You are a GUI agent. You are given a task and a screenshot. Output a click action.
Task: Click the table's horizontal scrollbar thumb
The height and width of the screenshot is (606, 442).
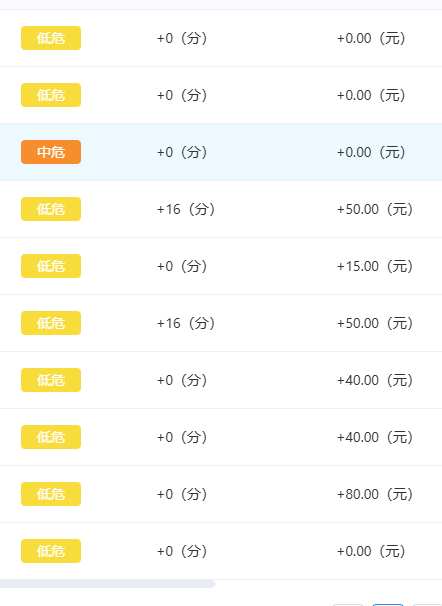coord(107,584)
